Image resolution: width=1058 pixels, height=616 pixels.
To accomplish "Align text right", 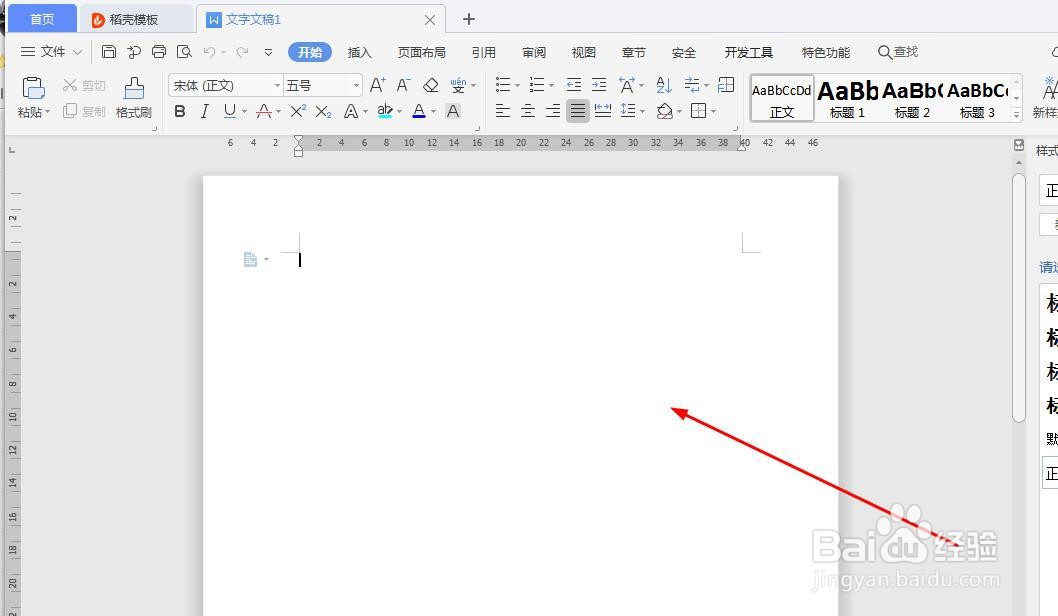I will [553, 111].
